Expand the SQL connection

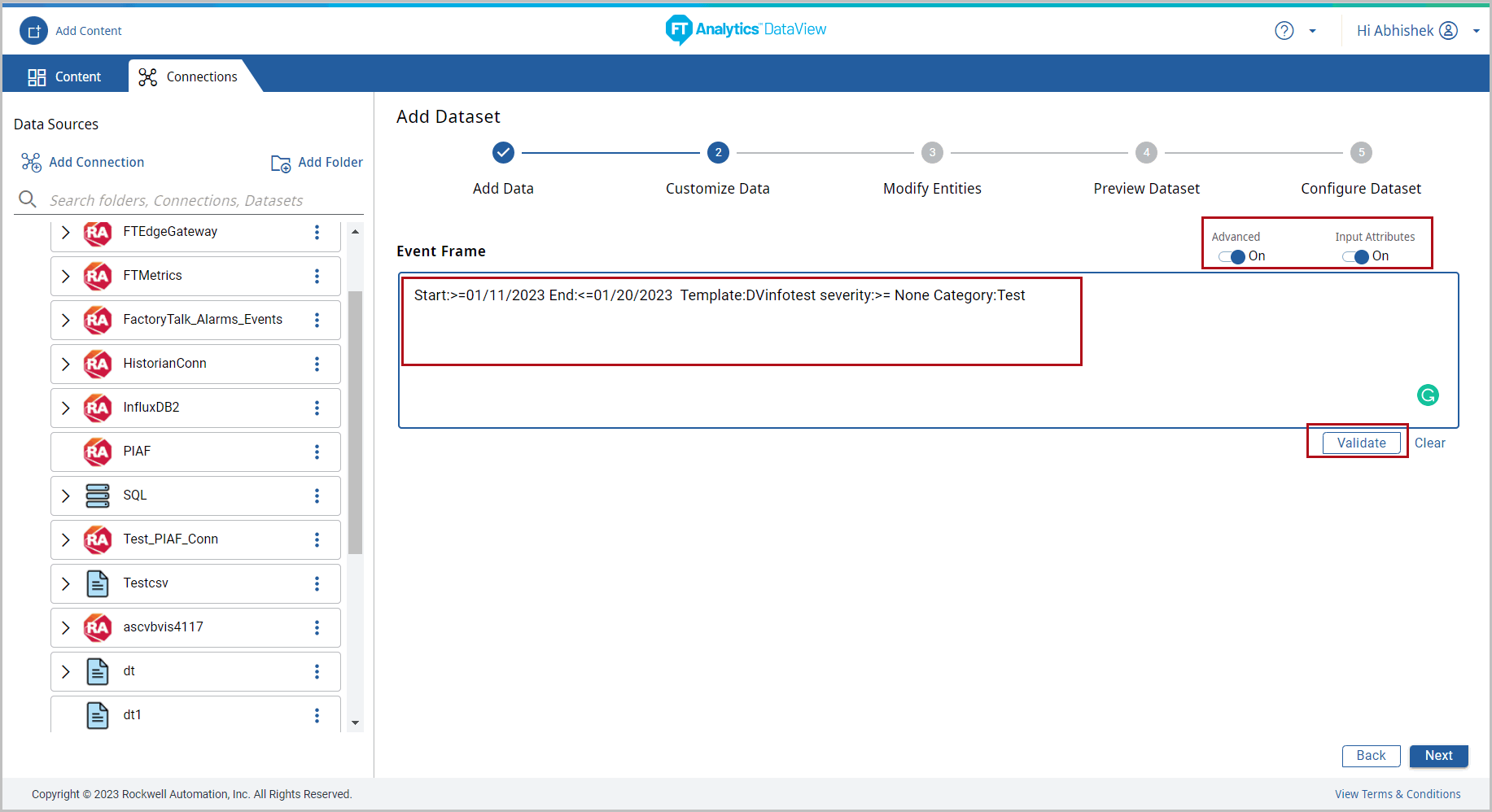(66, 496)
